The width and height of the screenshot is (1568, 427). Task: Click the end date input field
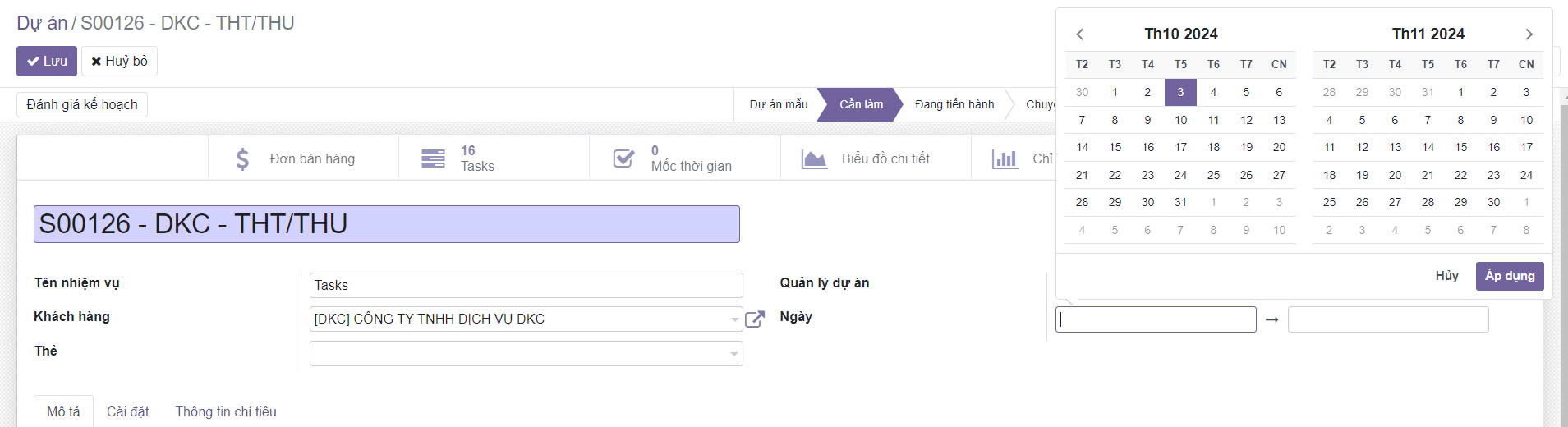coord(1387,319)
